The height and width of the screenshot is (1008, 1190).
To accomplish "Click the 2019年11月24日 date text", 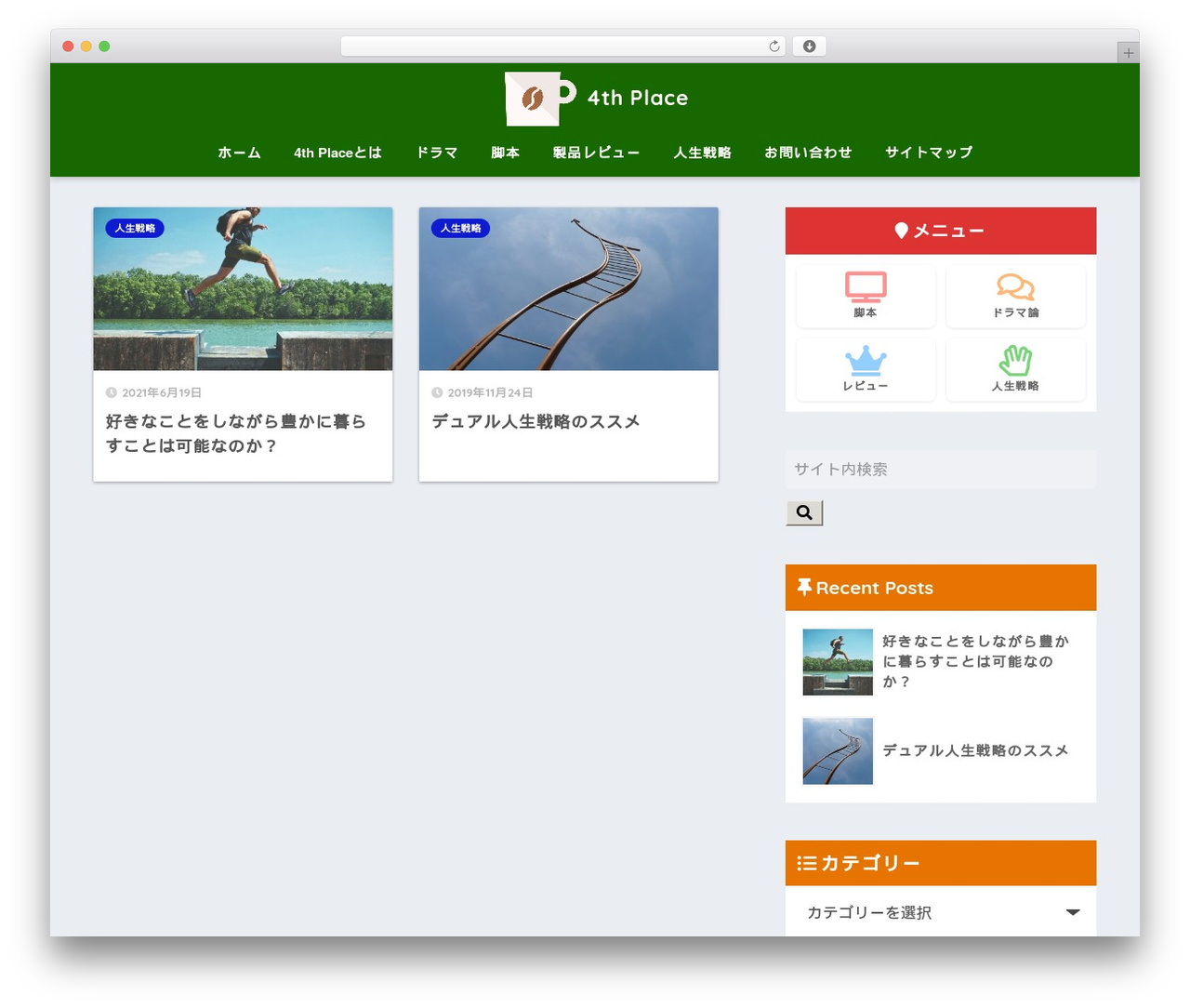I will click(x=490, y=392).
